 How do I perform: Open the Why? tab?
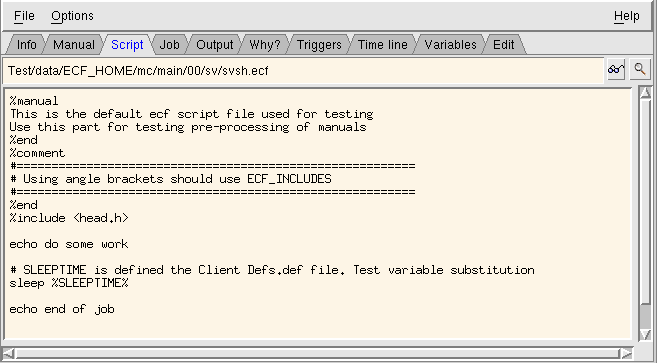pyautogui.click(x=264, y=44)
